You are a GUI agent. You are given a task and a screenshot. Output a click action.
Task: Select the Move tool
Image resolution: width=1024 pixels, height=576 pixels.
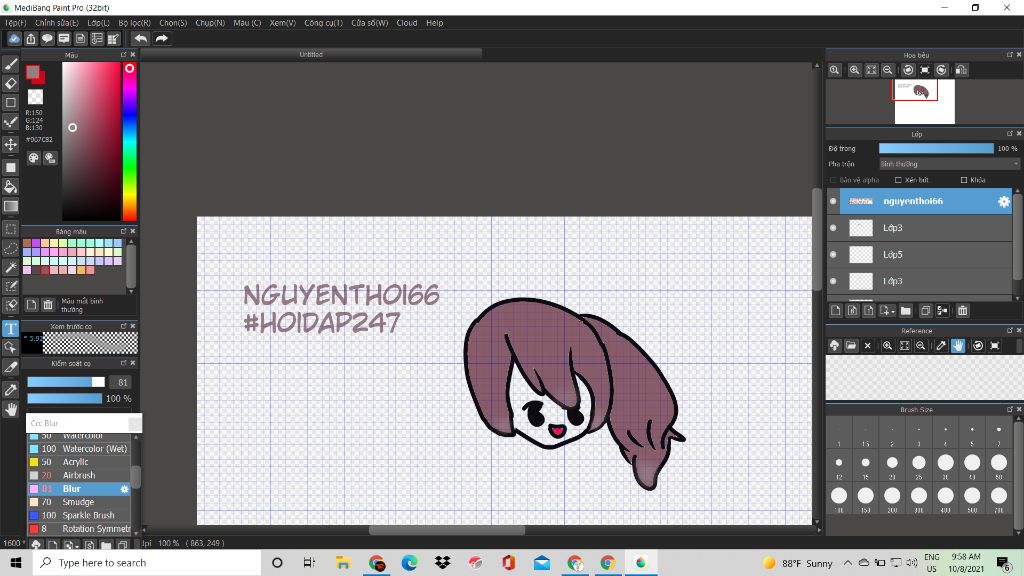[x=10, y=144]
